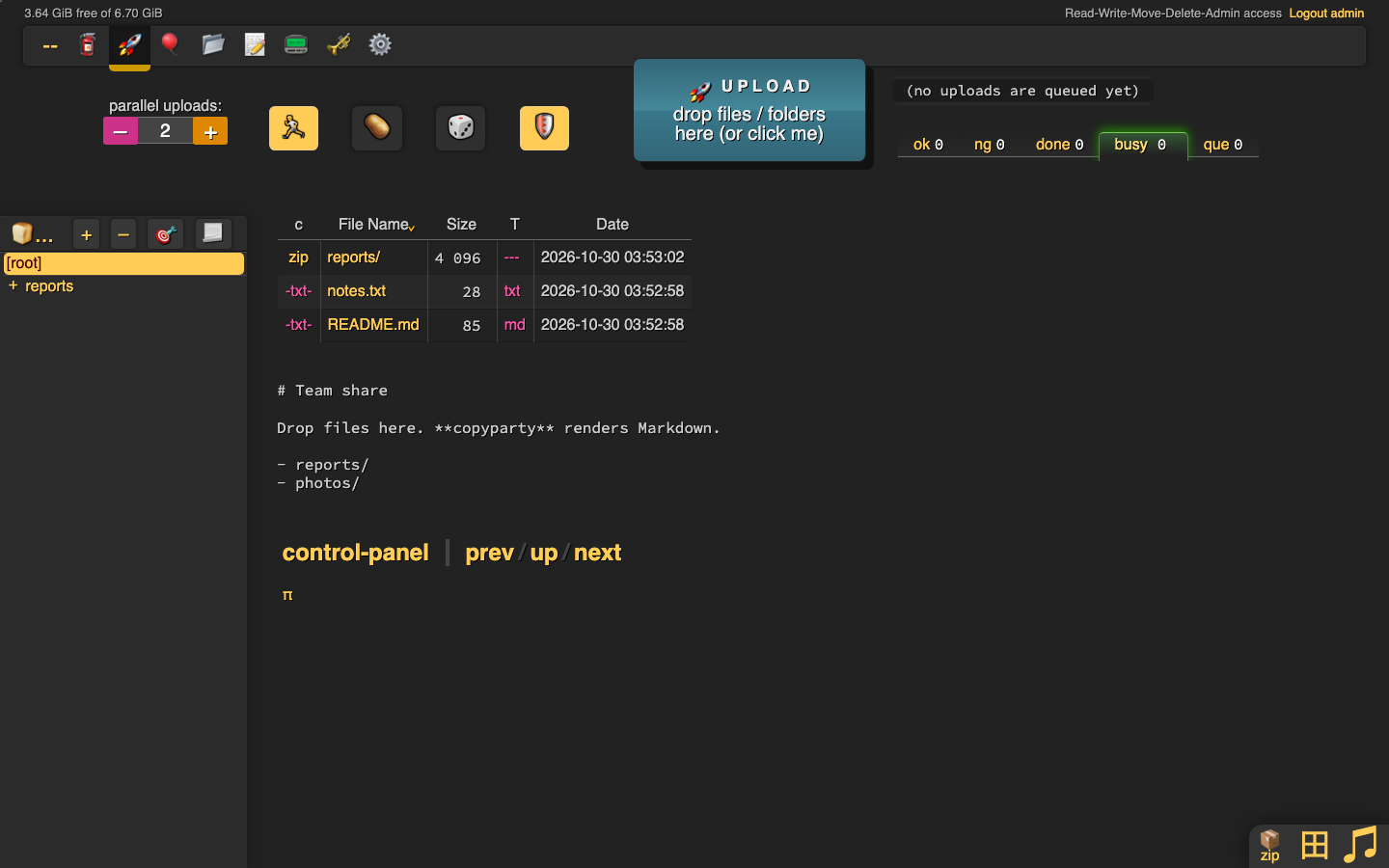
Task: Open the trumpet media player options
Action: point(339,45)
